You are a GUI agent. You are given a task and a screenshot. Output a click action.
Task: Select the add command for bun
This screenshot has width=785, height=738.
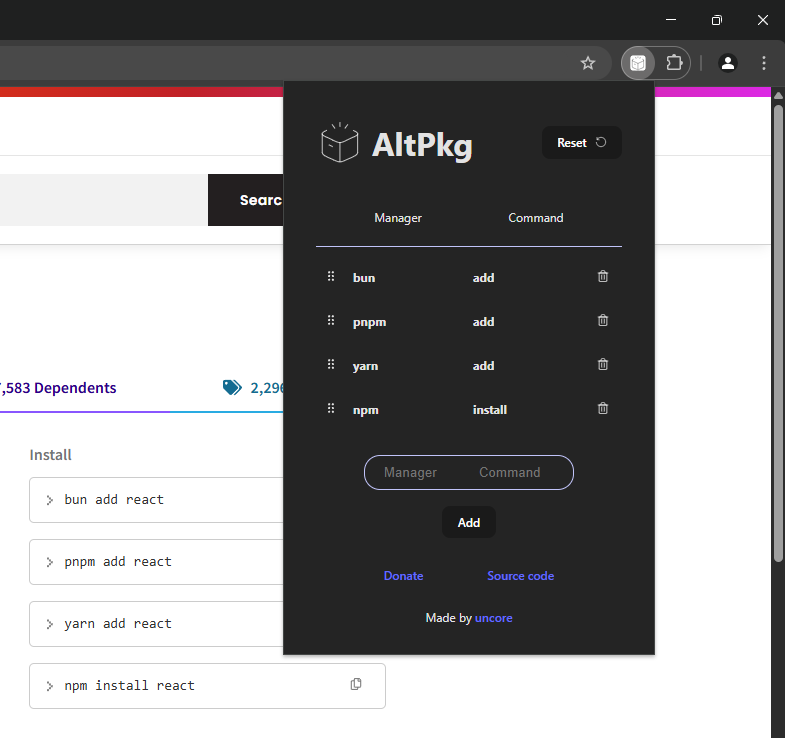click(x=484, y=278)
